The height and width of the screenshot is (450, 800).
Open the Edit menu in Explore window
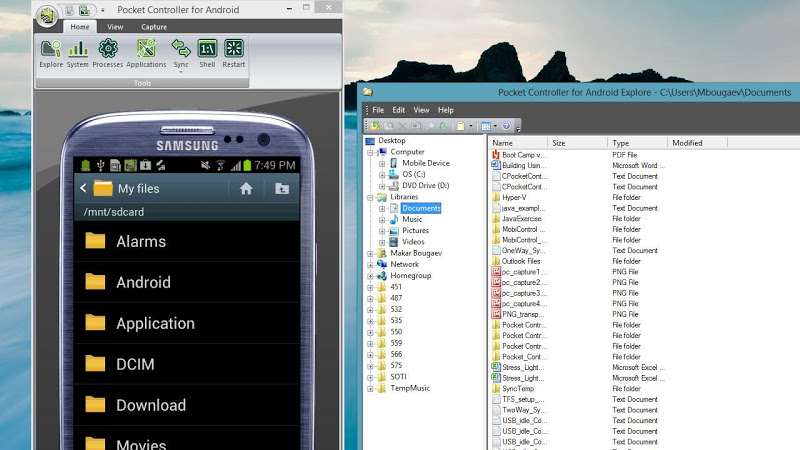[x=399, y=110]
